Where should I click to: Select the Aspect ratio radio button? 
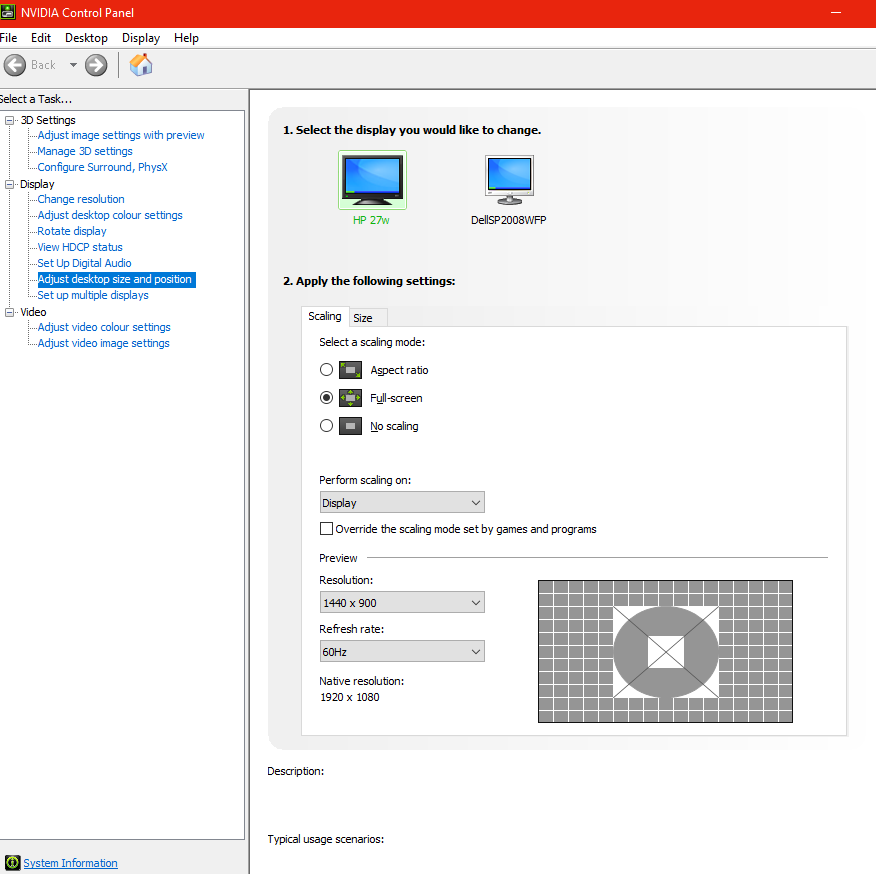[x=326, y=370]
